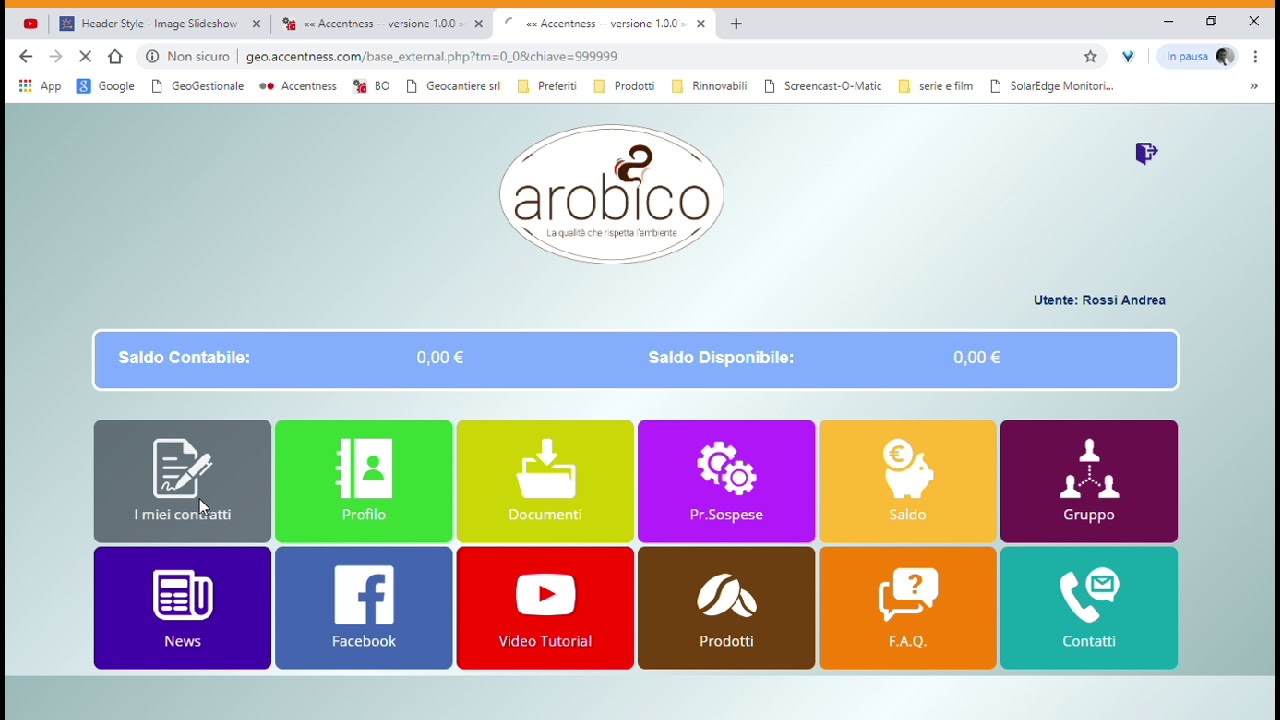Click the Saldo Contabile label
The height and width of the screenshot is (720, 1280).
(184, 357)
